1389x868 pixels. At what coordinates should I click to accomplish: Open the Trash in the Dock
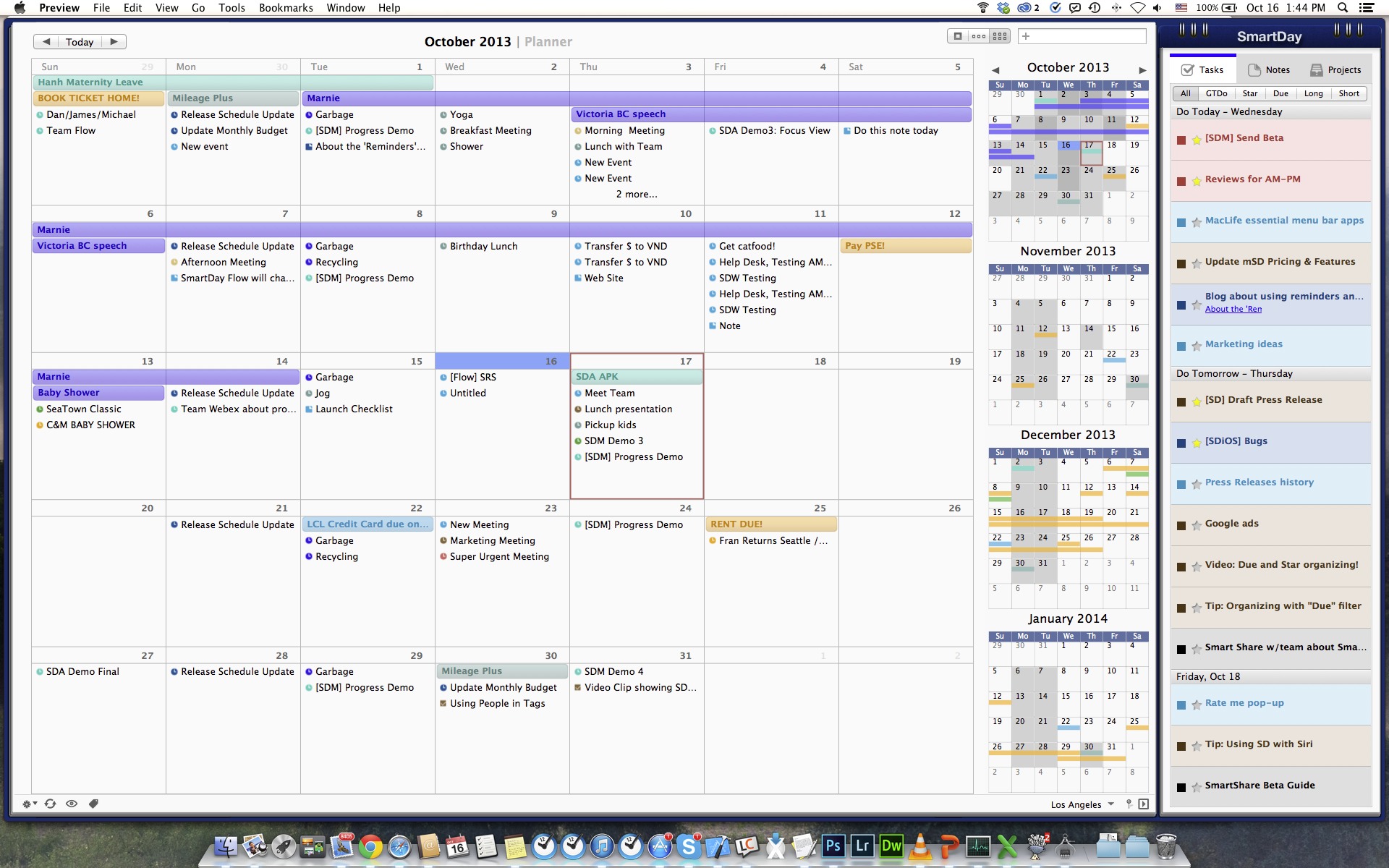pyautogui.click(x=1166, y=846)
